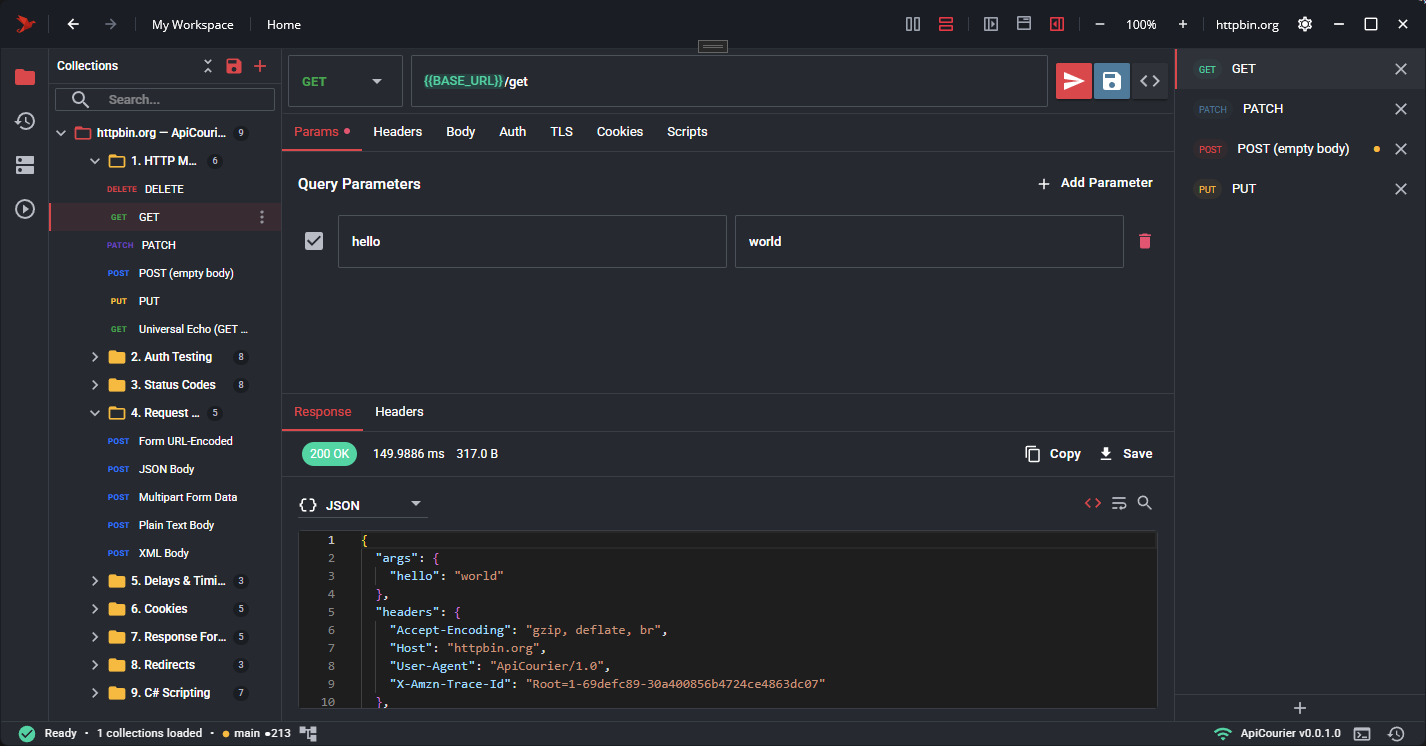Send the request with the red arrow button
Image resolution: width=1426 pixels, height=746 pixels.
(x=1074, y=81)
